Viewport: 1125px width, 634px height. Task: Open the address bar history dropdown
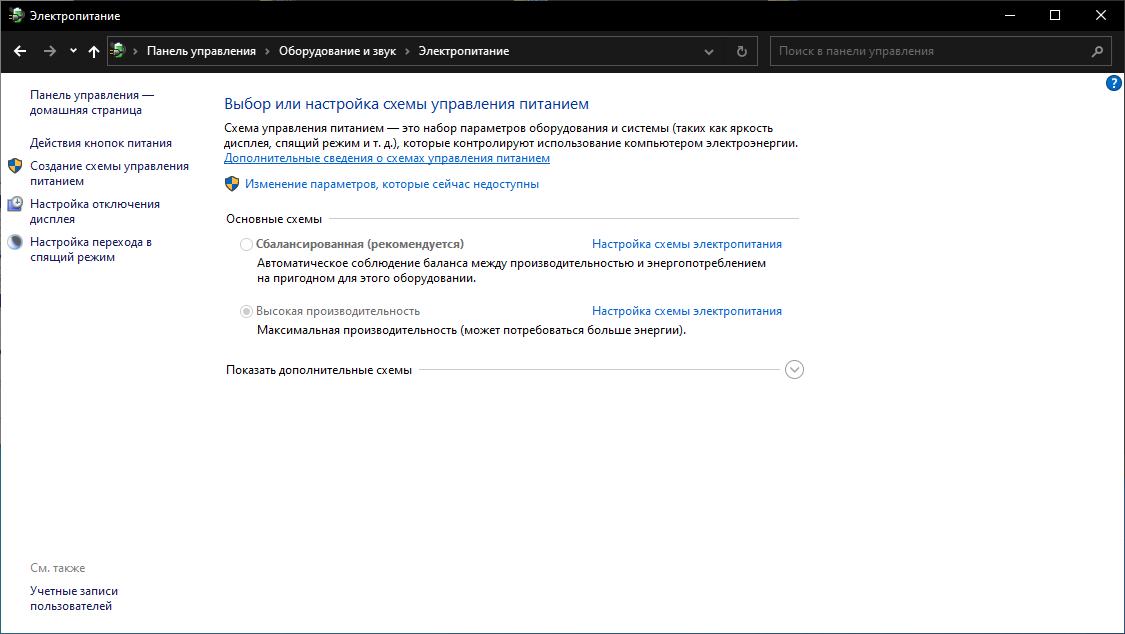pos(709,51)
